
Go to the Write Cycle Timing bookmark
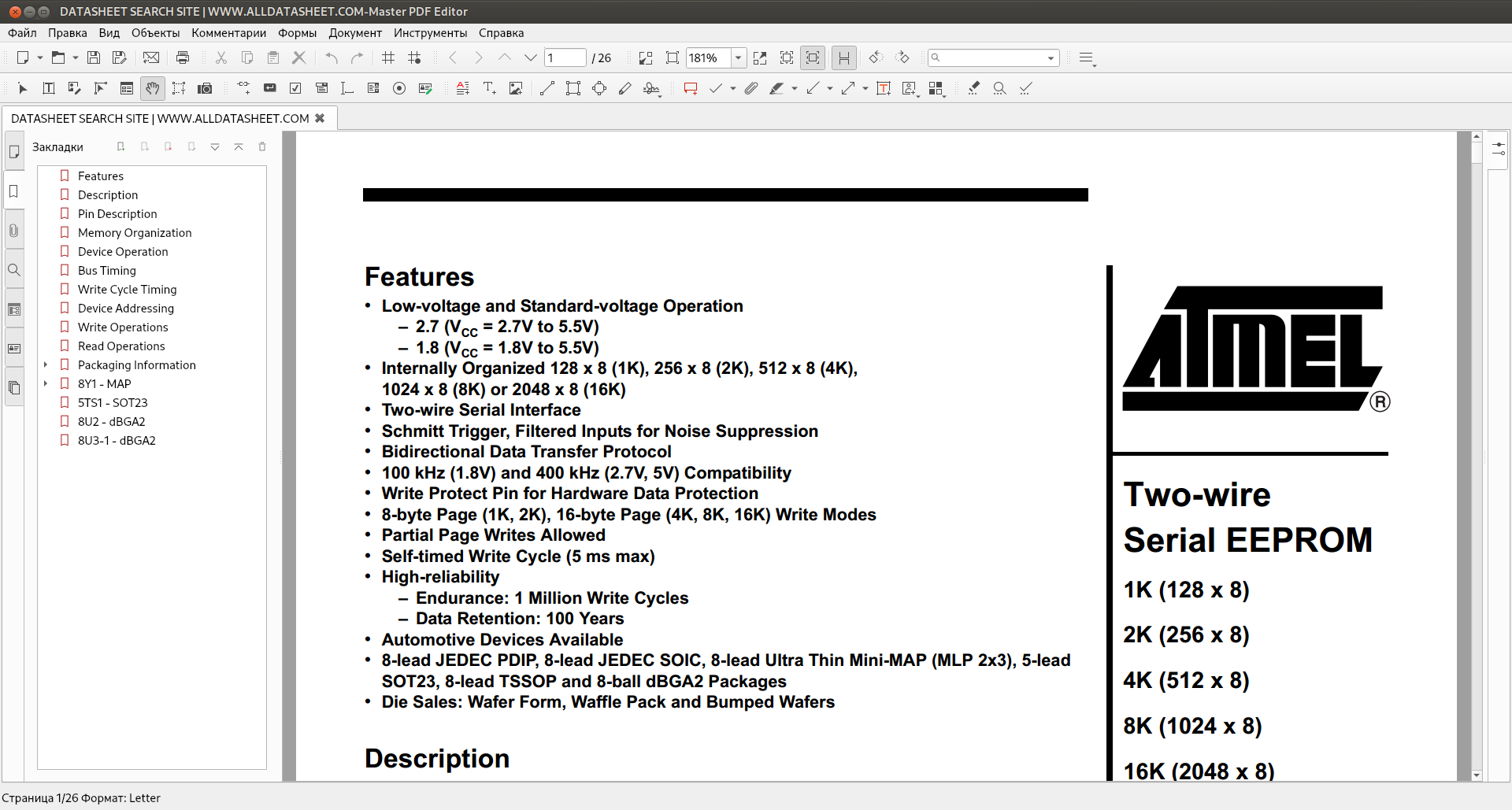click(x=127, y=290)
